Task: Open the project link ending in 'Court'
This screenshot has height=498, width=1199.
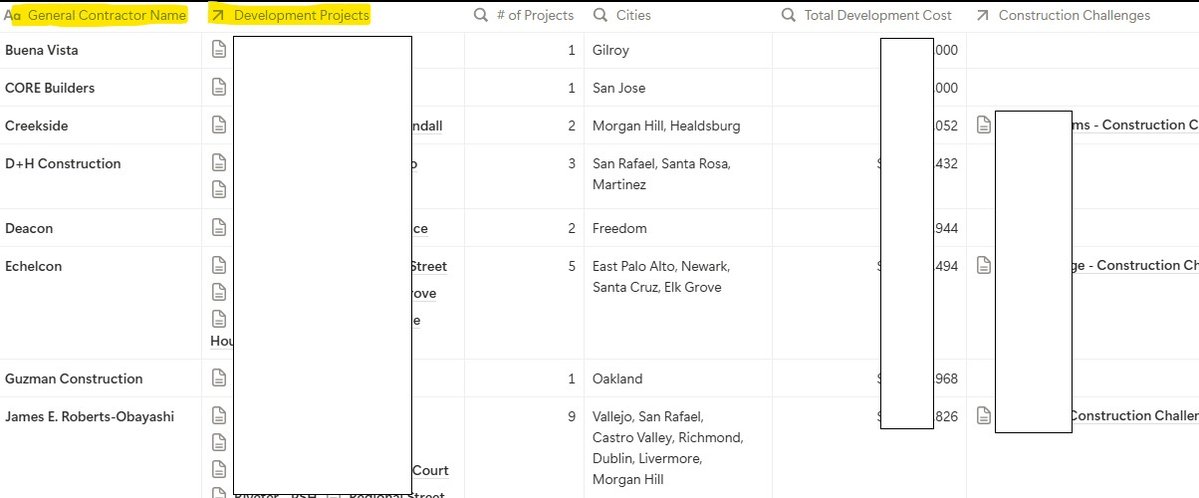Action: coord(431,470)
